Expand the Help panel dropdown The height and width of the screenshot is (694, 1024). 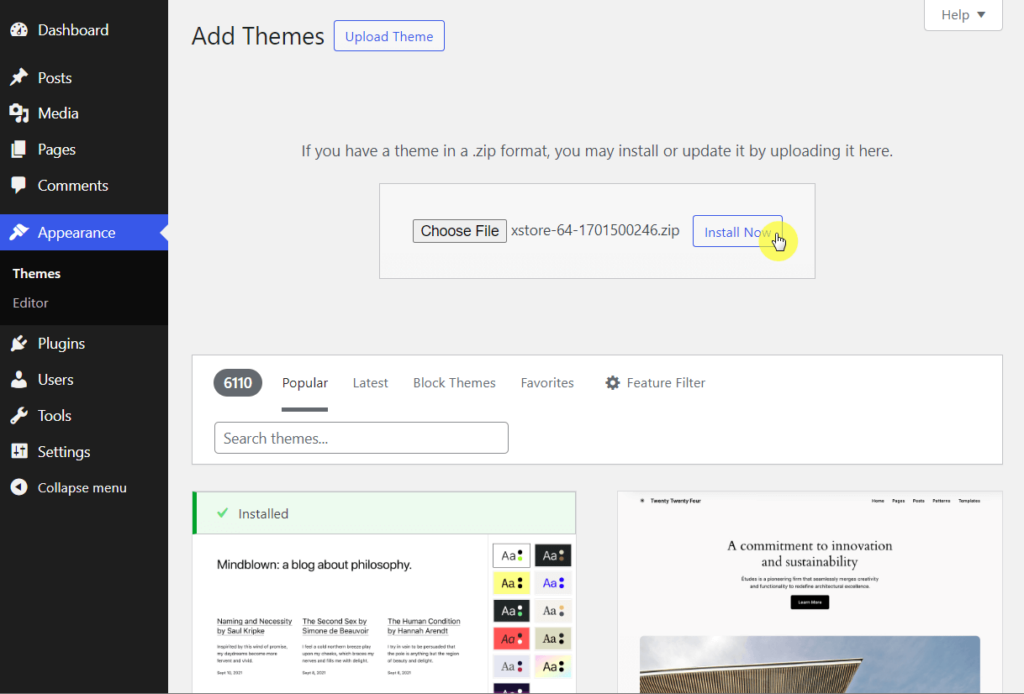click(x=962, y=14)
